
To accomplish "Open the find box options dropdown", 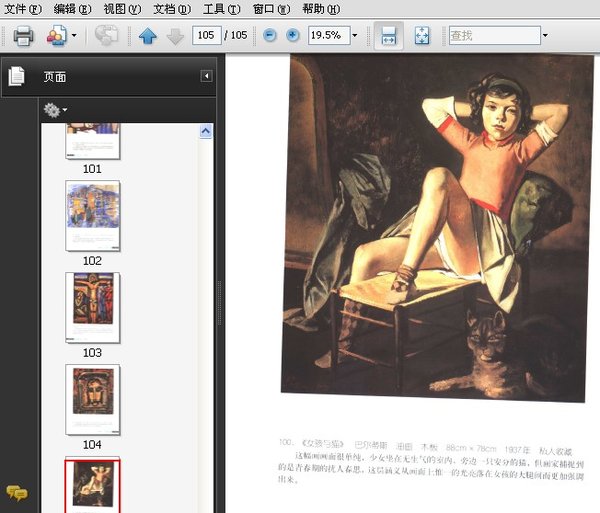I will pyautogui.click(x=545, y=36).
